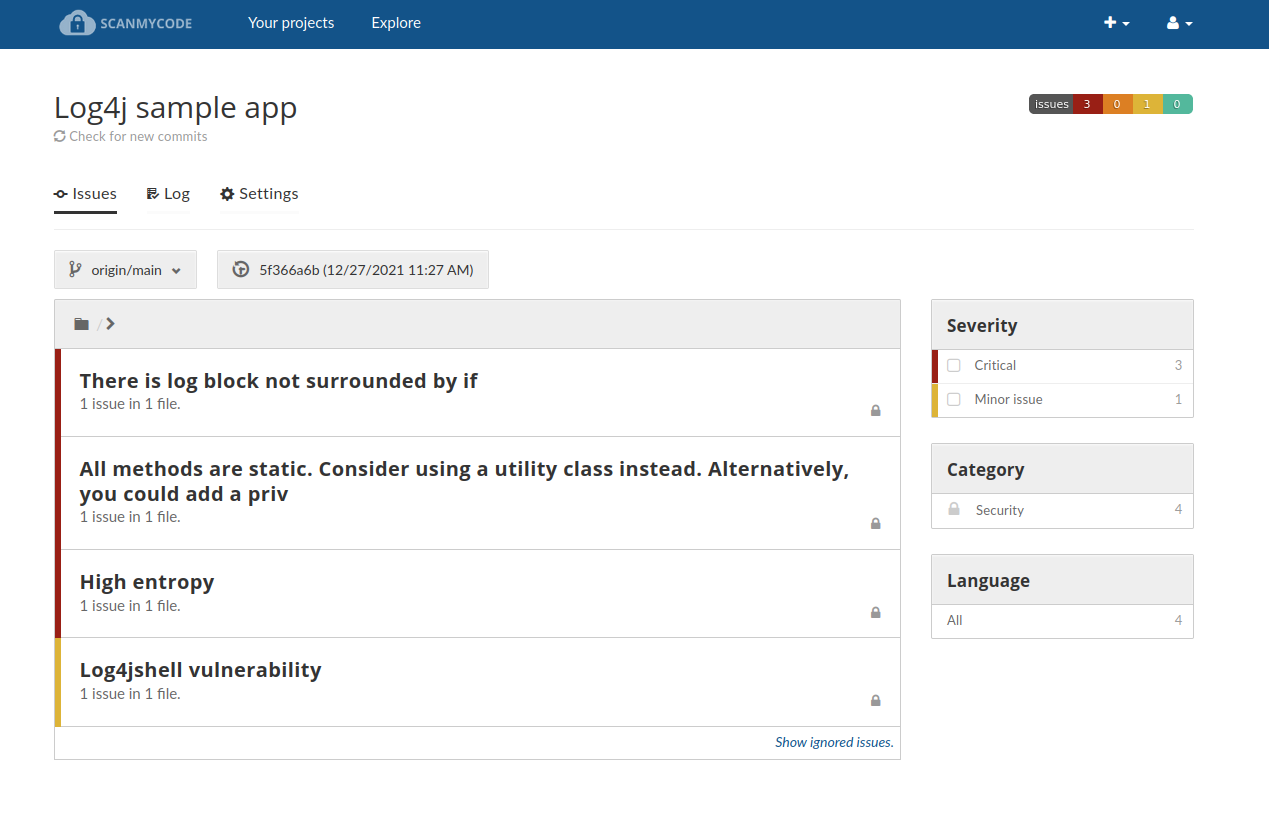
Task: Click the refresh icon near Check for new commits
Action: click(x=60, y=136)
